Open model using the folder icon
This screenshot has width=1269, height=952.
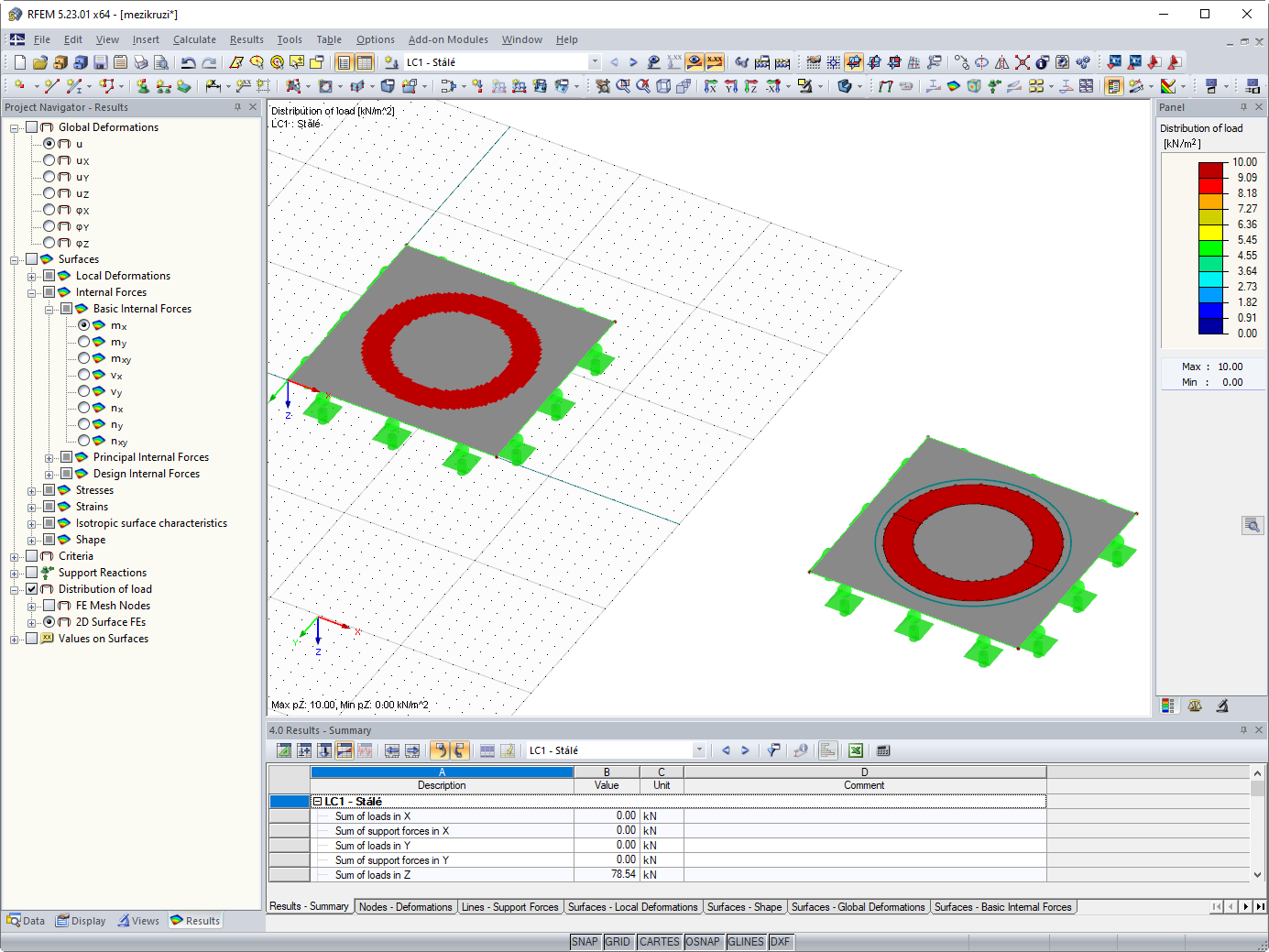[39, 62]
